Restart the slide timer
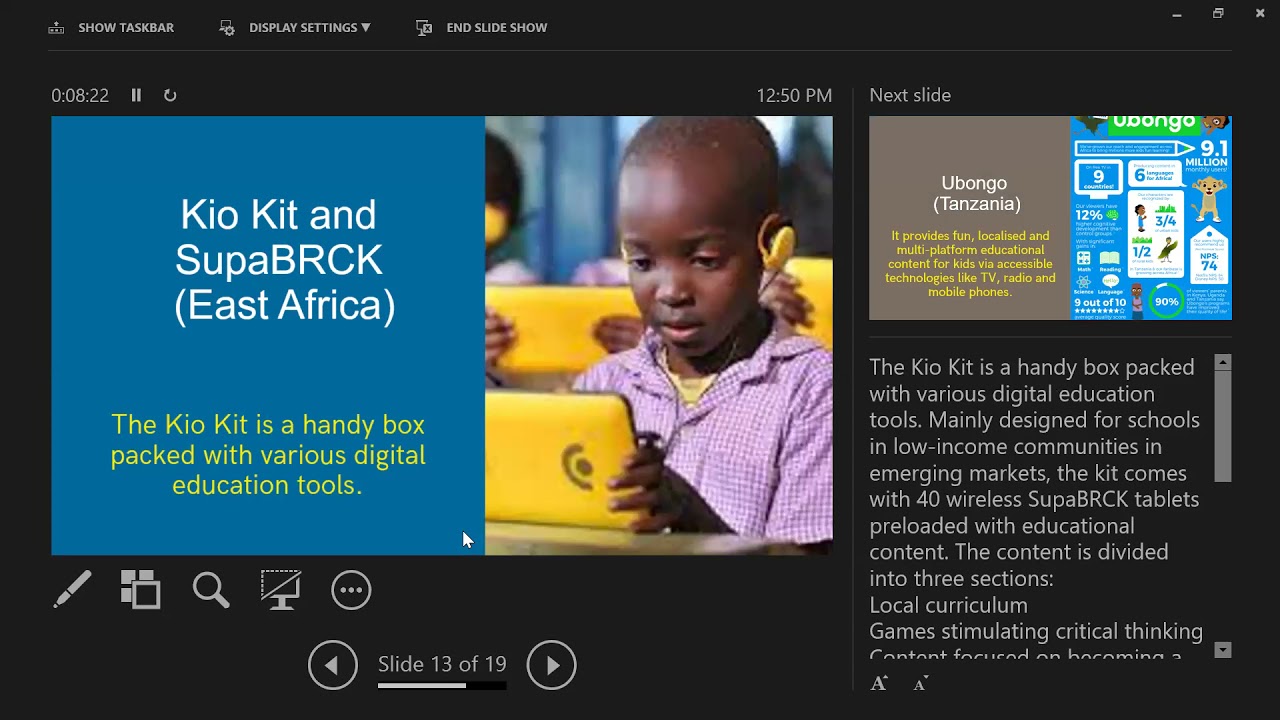The image size is (1280, 720). (170, 95)
